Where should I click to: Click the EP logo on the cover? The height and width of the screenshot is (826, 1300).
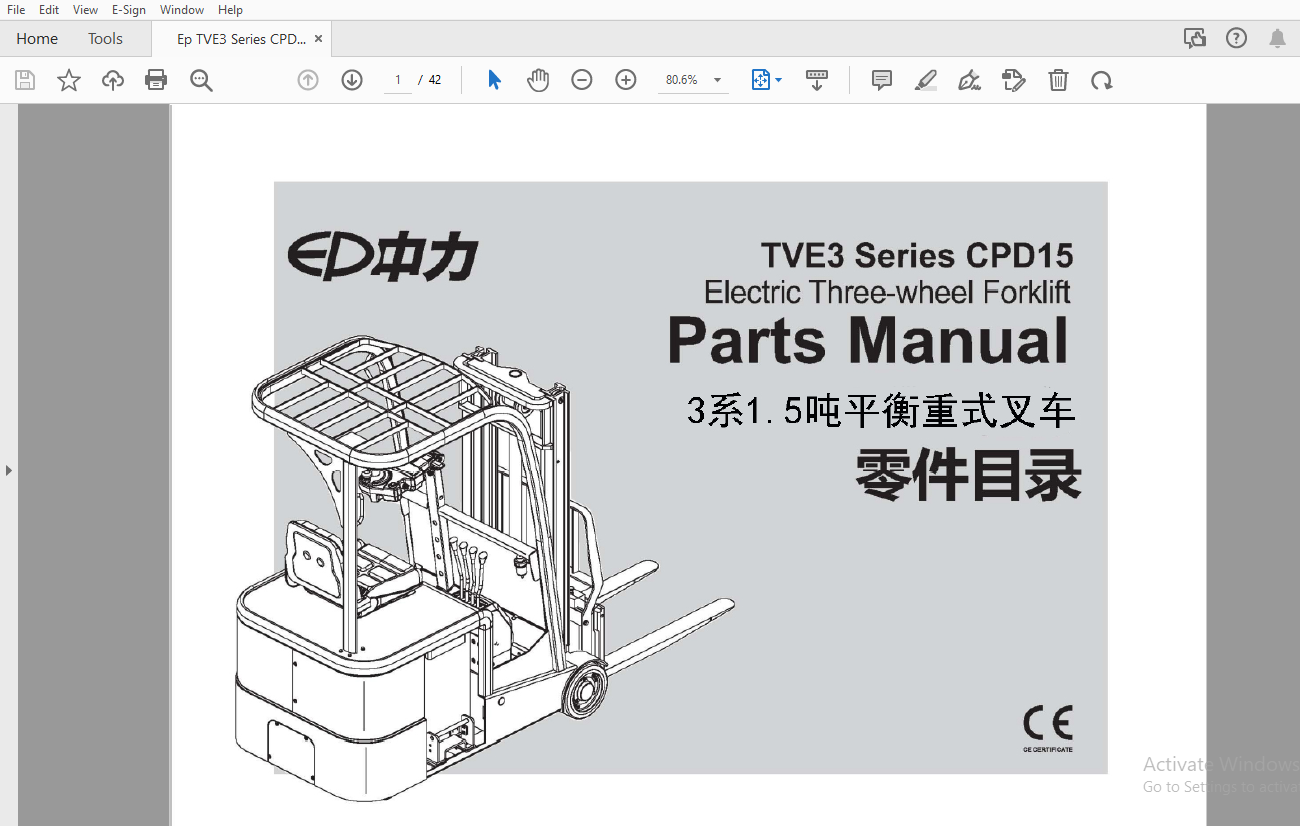point(383,258)
